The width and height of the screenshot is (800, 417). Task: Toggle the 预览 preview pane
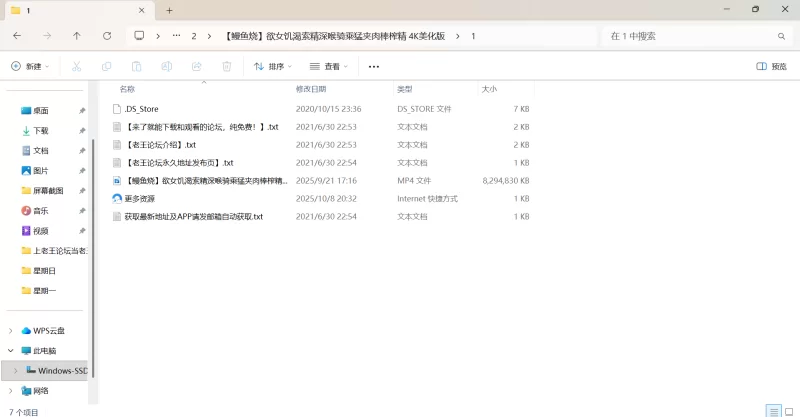click(x=771, y=66)
